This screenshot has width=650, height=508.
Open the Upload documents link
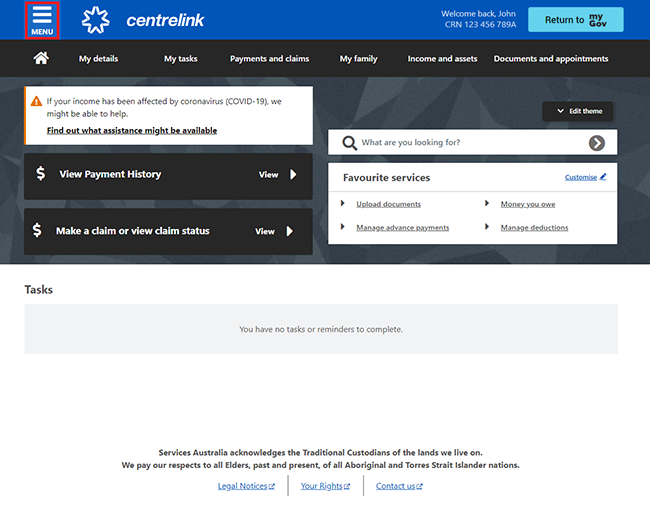click(x=388, y=204)
